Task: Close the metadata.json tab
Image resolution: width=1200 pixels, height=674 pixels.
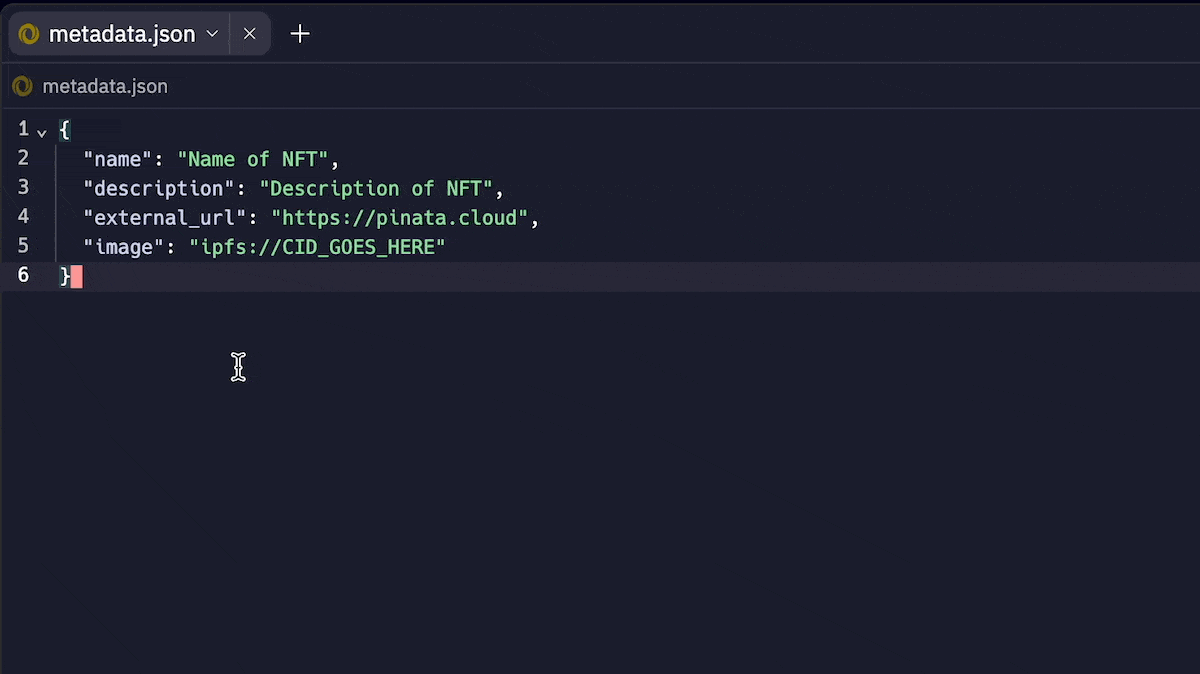Action: [x=250, y=34]
